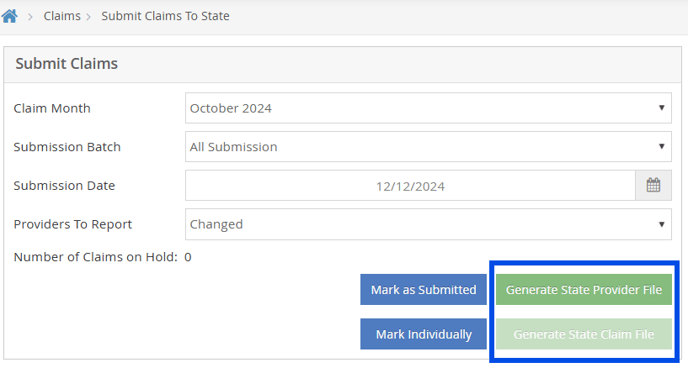Viewport: 688px width, 373px height.
Task: Click Generate State Provider File button
Action: (584, 290)
